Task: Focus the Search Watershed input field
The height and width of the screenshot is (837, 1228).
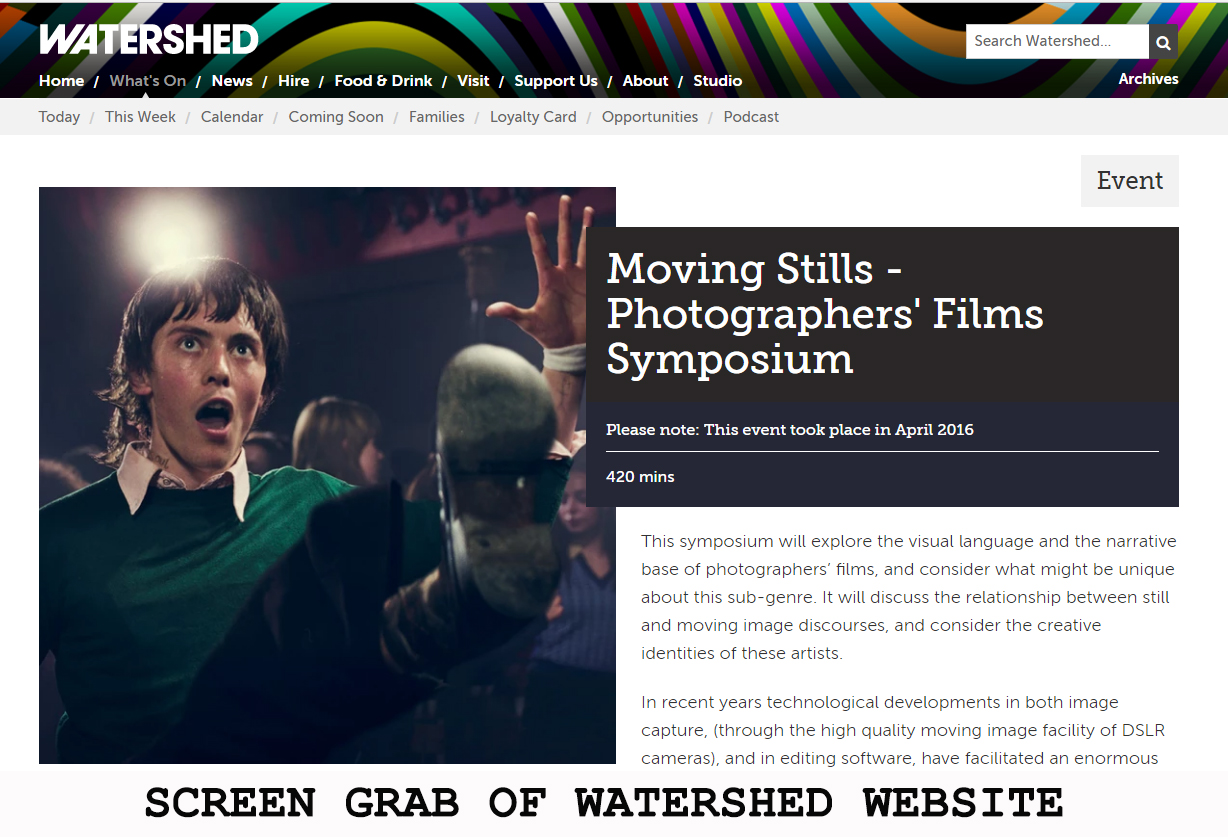Action: pos(1057,42)
